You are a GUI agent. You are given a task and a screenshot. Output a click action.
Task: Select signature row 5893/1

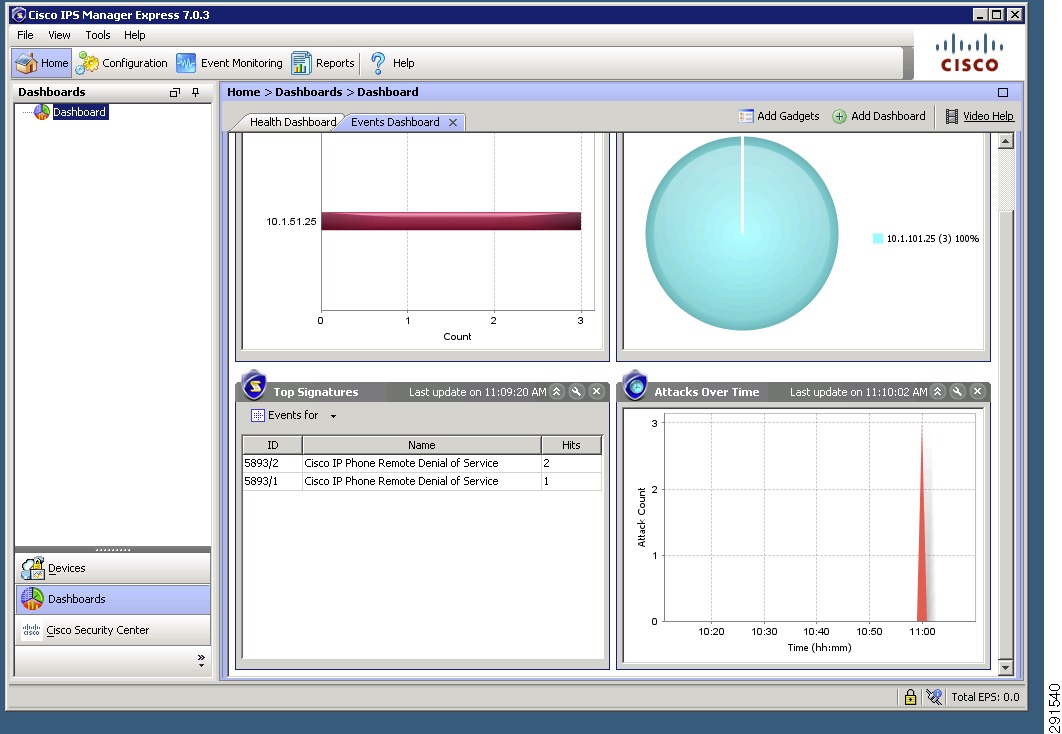point(422,481)
